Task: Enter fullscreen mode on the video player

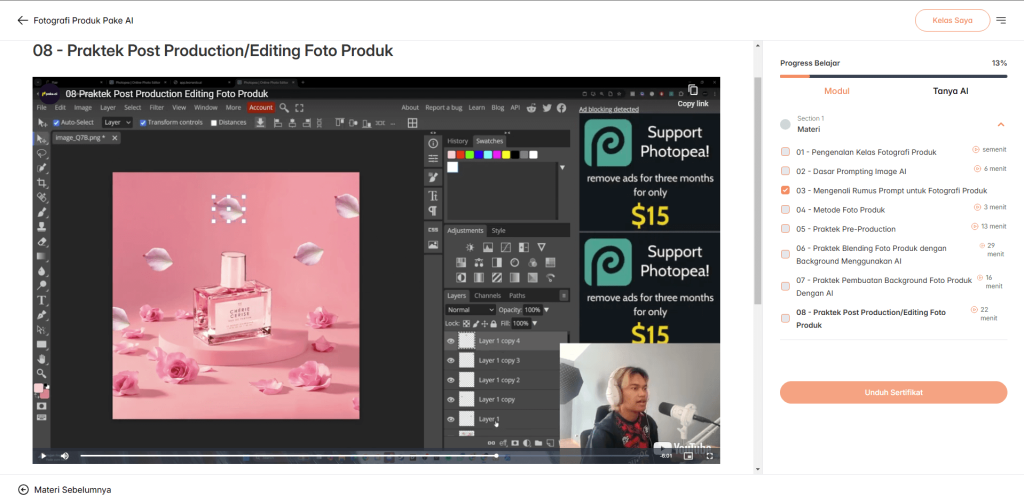Action: tap(709, 456)
